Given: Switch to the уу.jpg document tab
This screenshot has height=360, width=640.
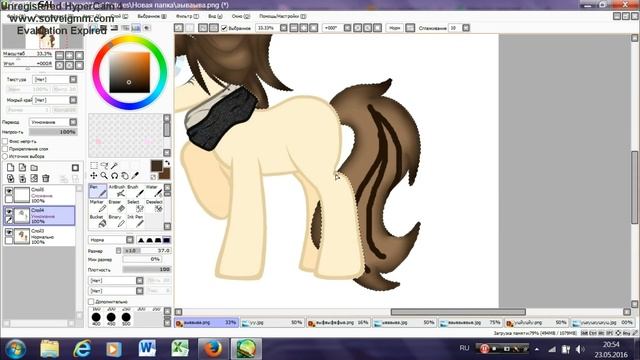Looking at the screenshot, I should (x=272, y=323).
